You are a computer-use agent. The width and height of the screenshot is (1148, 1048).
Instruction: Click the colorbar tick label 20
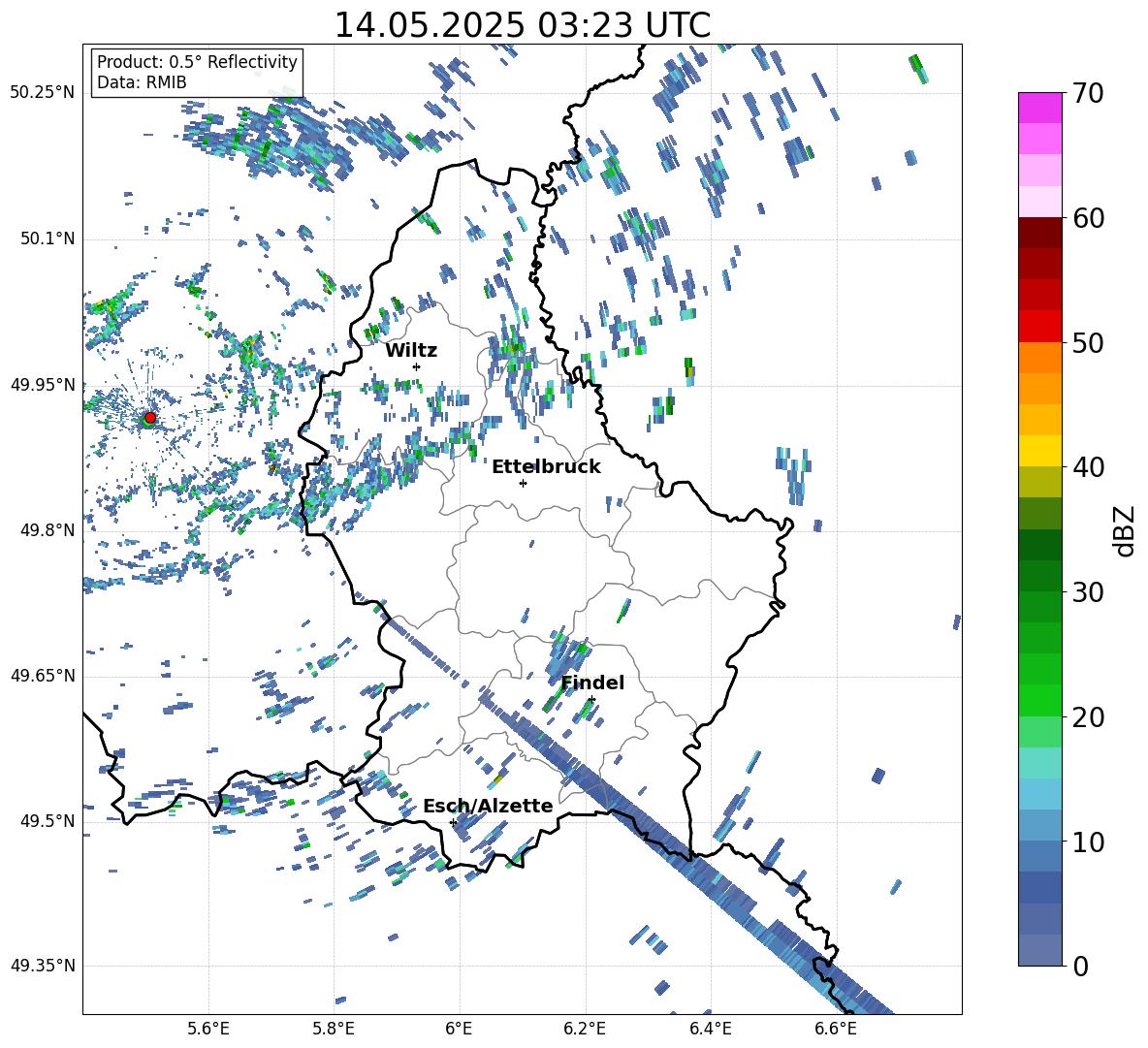click(x=1088, y=717)
